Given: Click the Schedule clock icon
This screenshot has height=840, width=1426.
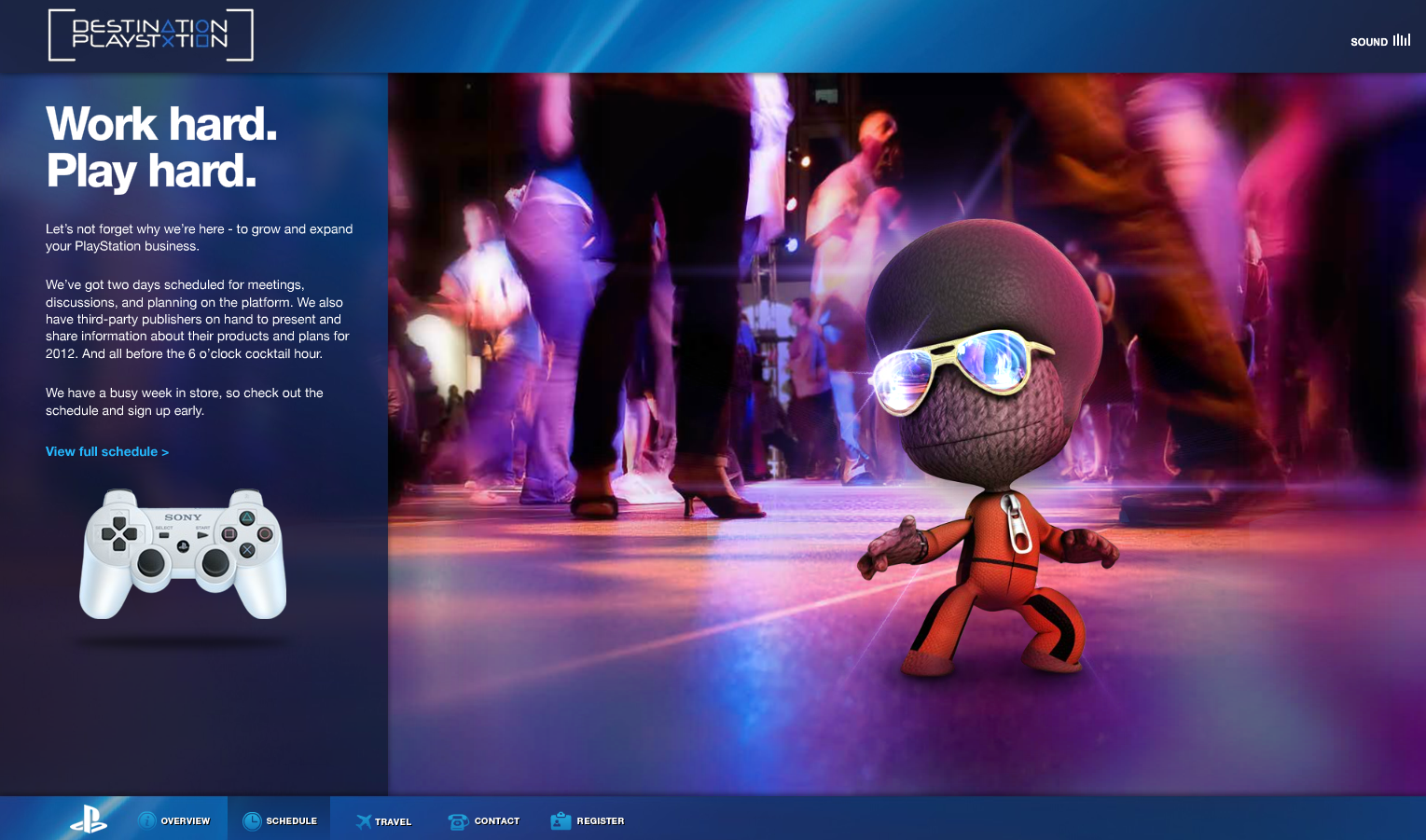Looking at the screenshot, I should 252,820.
